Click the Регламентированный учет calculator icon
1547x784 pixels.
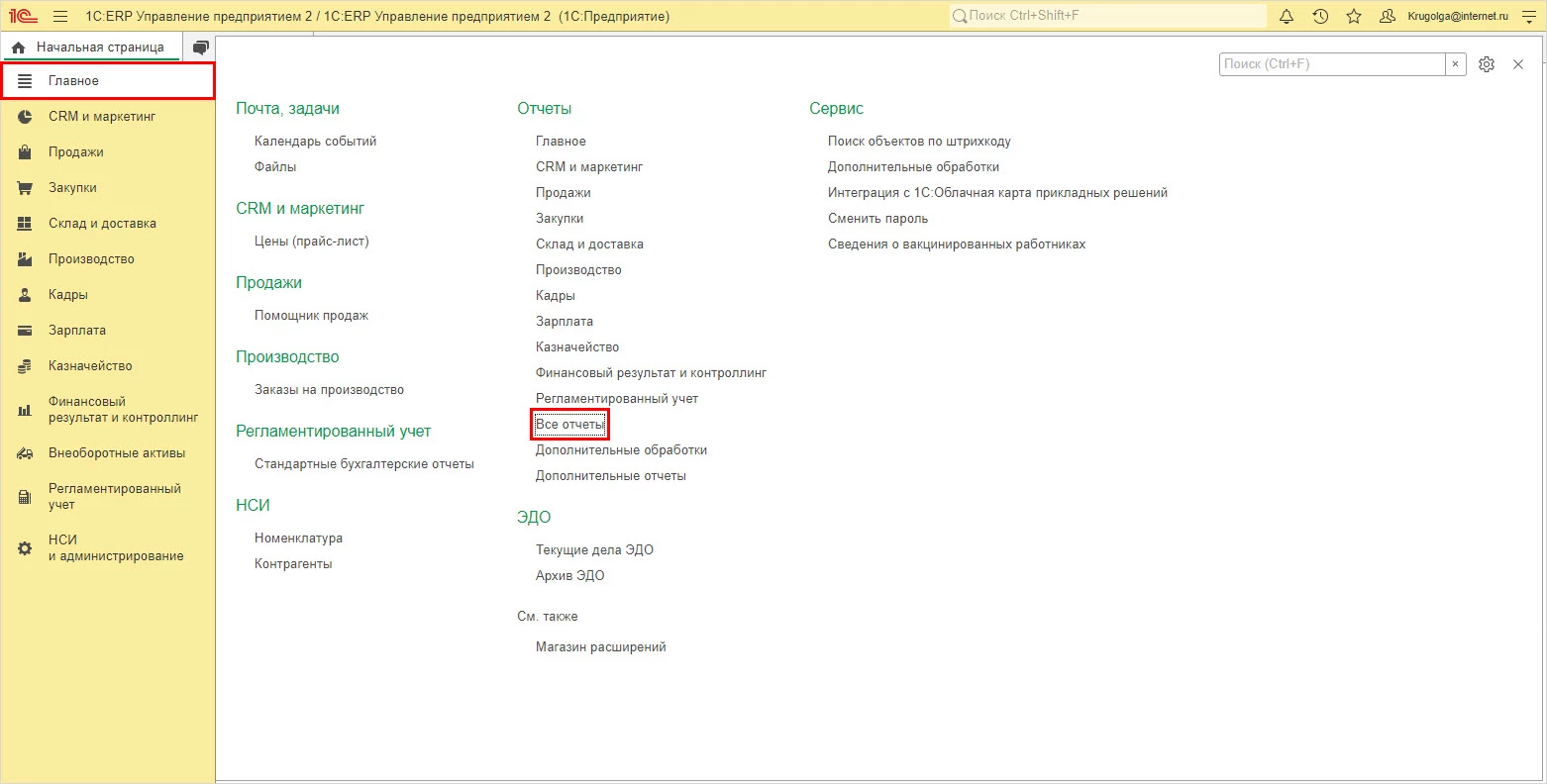(x=25, y=497)
